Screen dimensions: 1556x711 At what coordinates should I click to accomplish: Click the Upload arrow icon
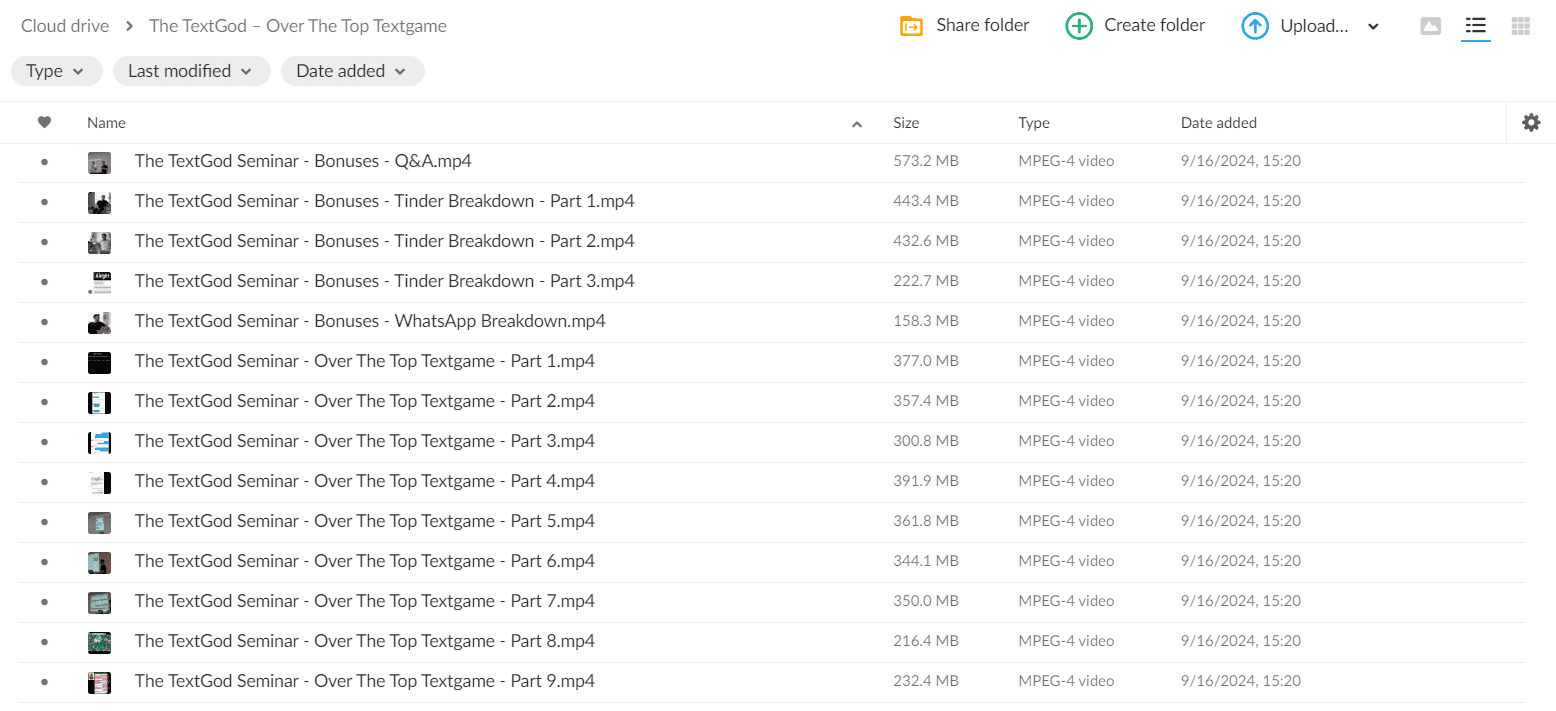coord(1255,26)
